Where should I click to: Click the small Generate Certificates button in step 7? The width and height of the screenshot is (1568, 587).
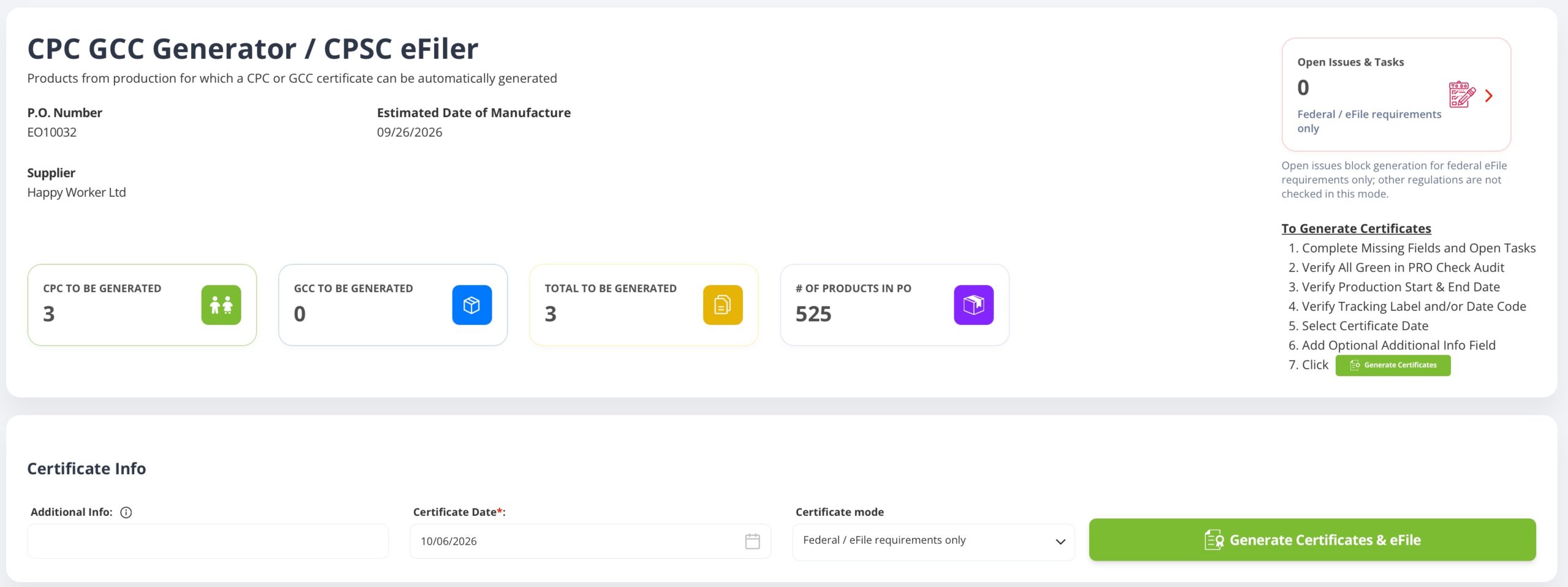tap(1393, 365)
